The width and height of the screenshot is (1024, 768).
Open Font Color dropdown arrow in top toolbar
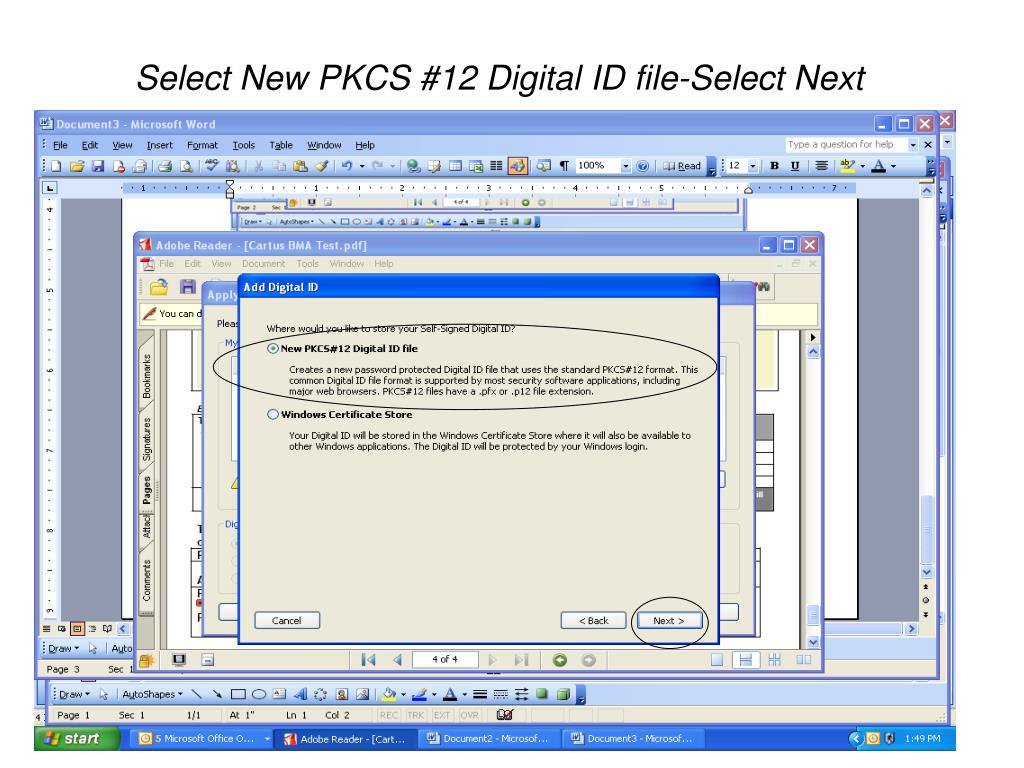[x=893, y=166]
